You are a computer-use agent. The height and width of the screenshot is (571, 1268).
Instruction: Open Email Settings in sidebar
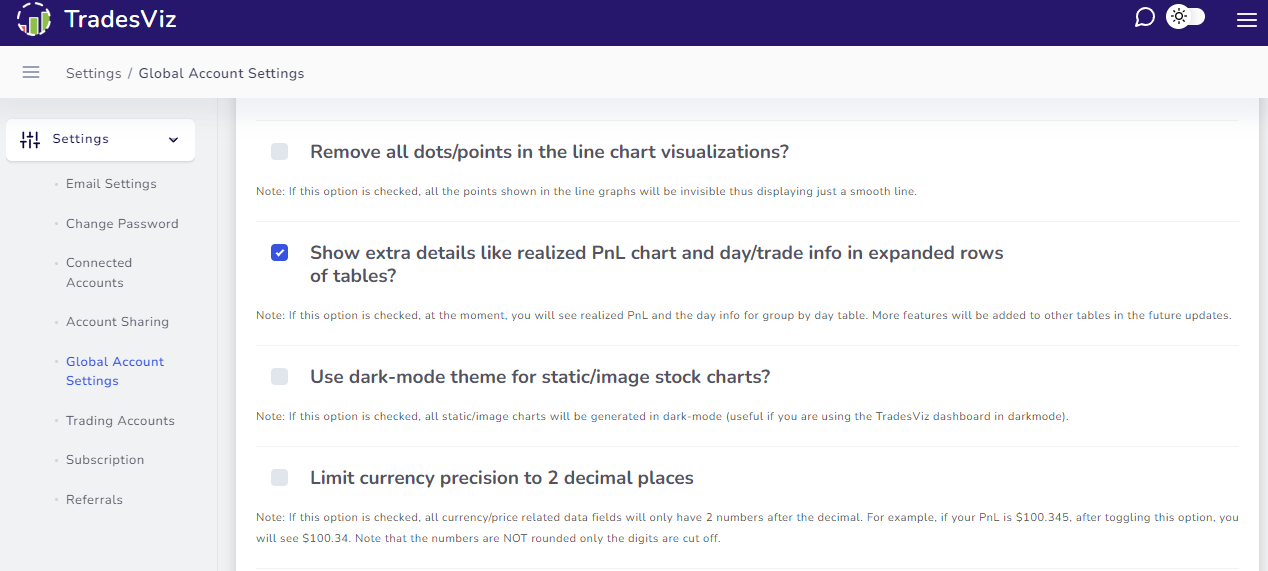click(111, 184)
